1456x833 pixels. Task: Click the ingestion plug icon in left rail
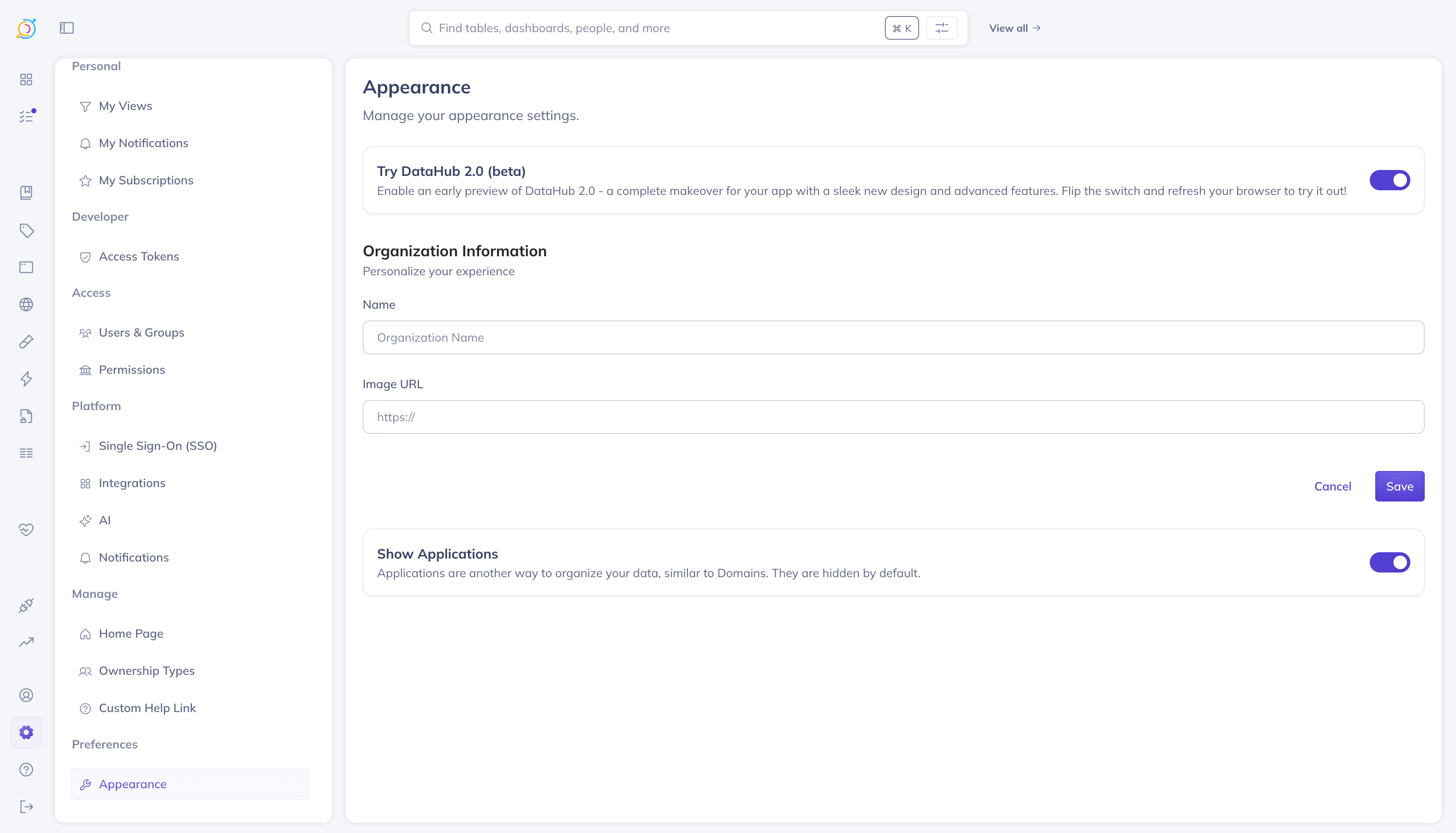[x=26, y=605]
